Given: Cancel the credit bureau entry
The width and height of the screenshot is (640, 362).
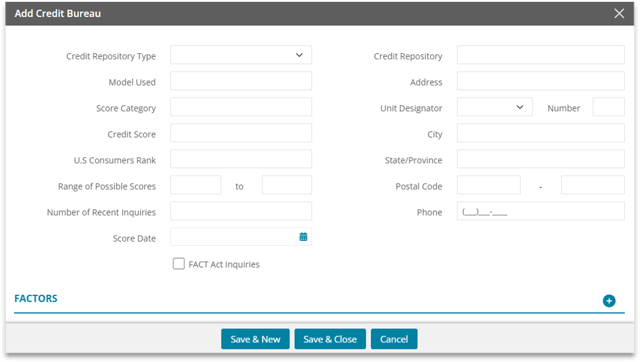Looking at the screenshot, I should point(394,339).
